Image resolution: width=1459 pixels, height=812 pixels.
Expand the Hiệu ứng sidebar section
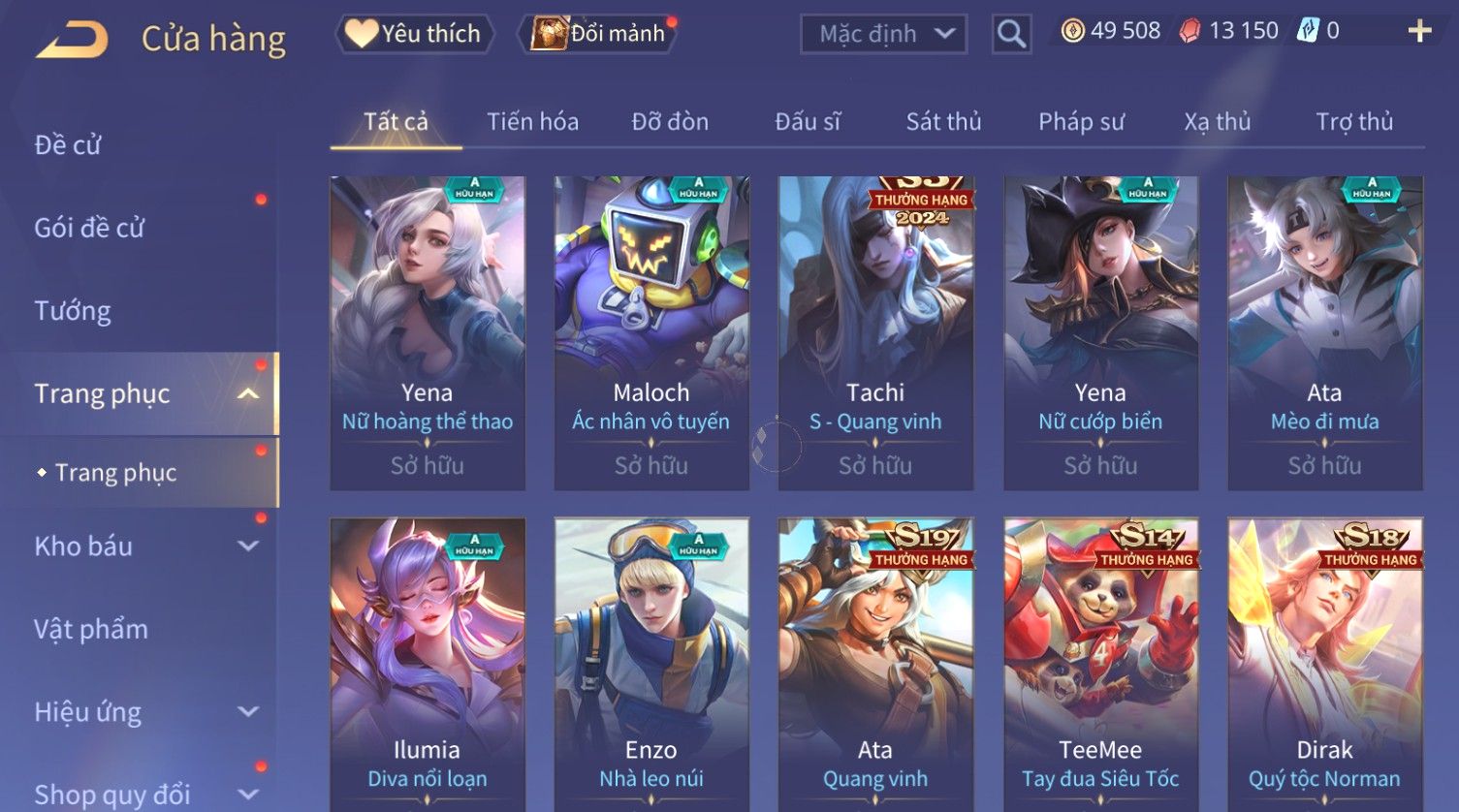(x=248, y=712)
